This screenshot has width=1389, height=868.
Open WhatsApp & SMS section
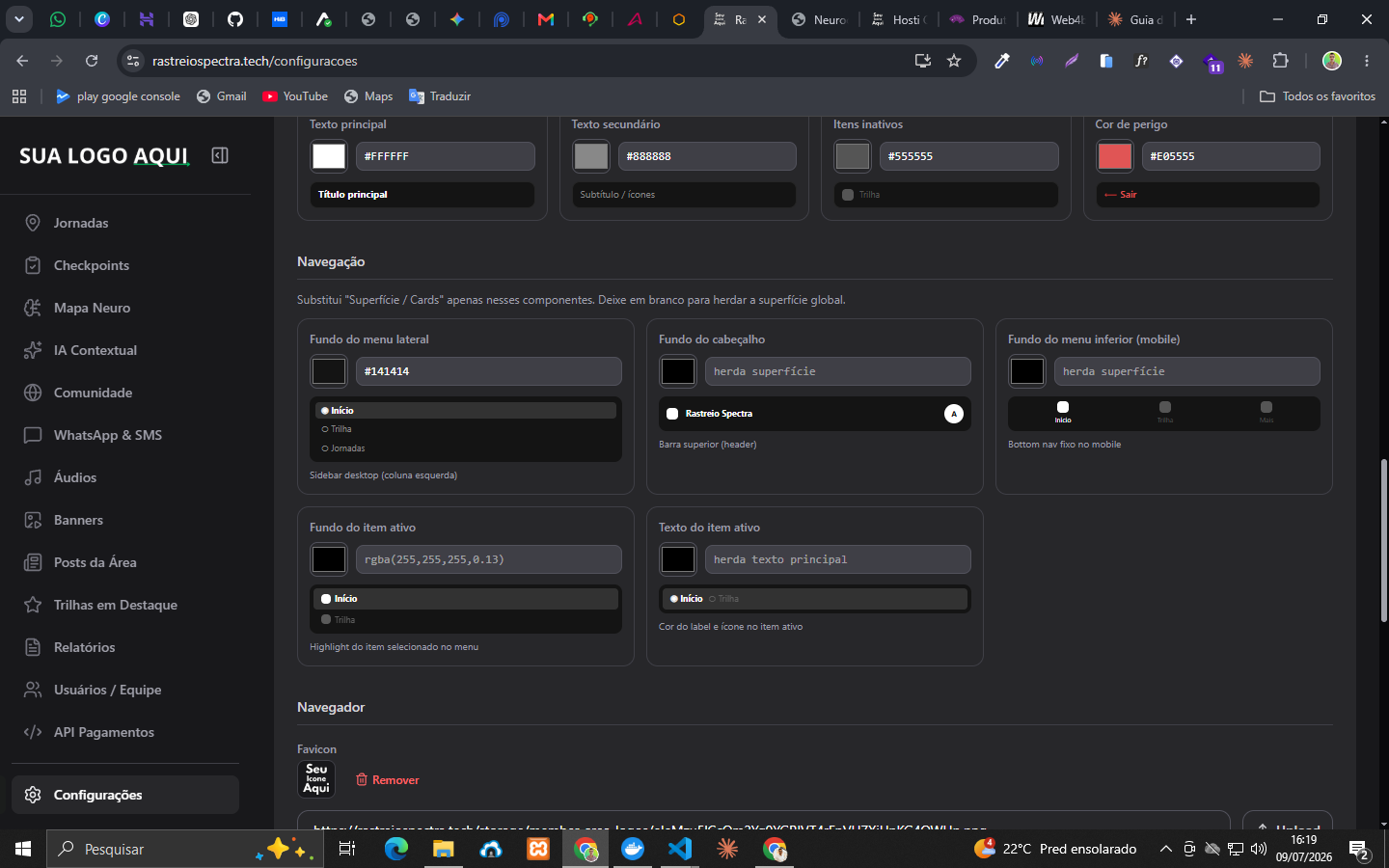[125, 435]
